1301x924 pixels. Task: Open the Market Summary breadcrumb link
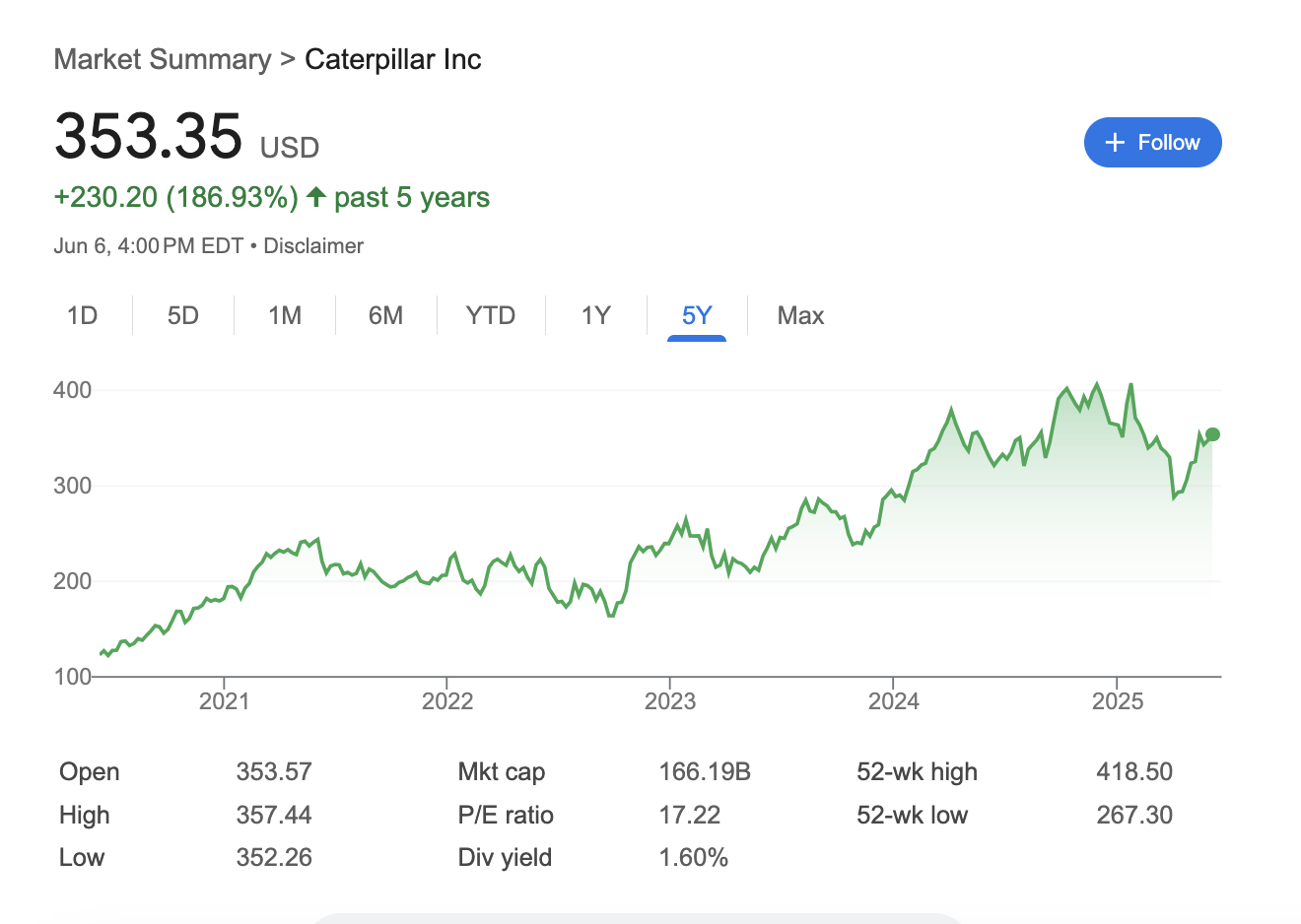click(x=163, y=59)
